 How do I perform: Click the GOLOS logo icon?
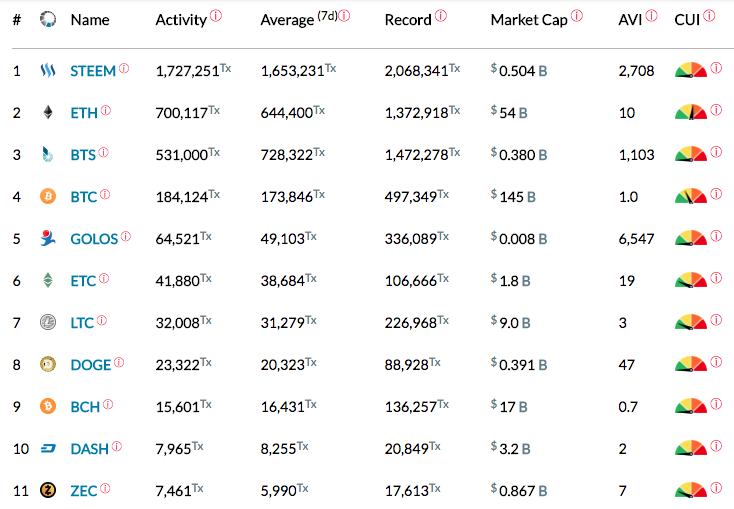[48, 238]
